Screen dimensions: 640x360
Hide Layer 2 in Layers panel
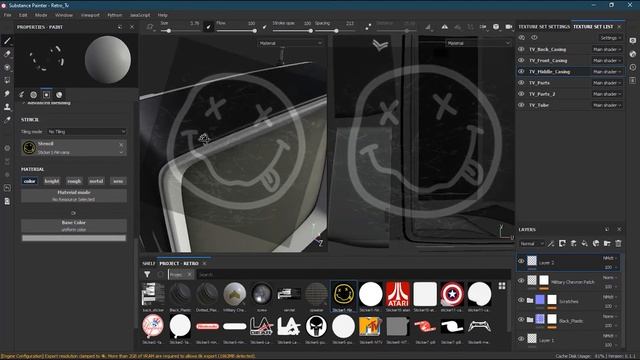[521, 261]
